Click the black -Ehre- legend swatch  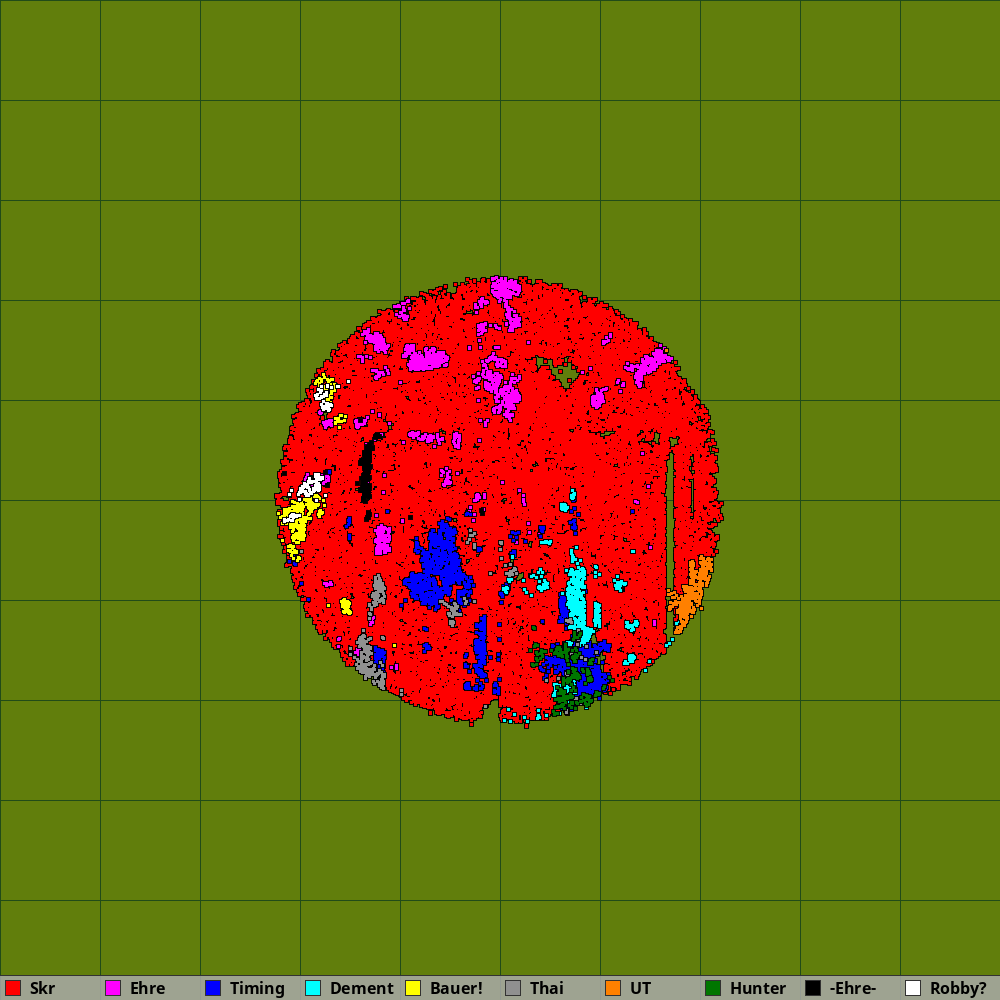click(x=813, y=988)
